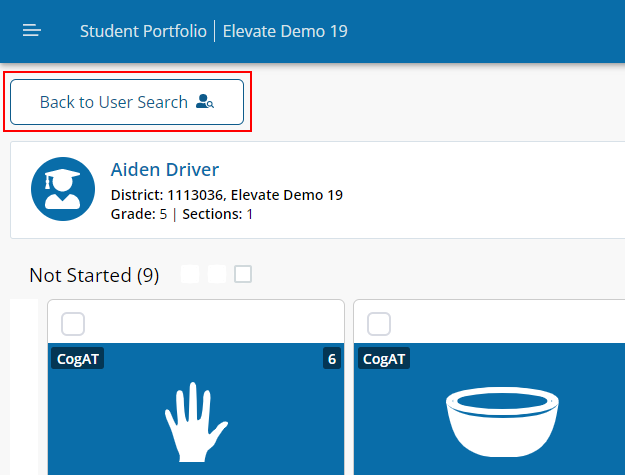Click the hand icon on first CogAT card
625x475 pixels.
click(x=196, y=422)
